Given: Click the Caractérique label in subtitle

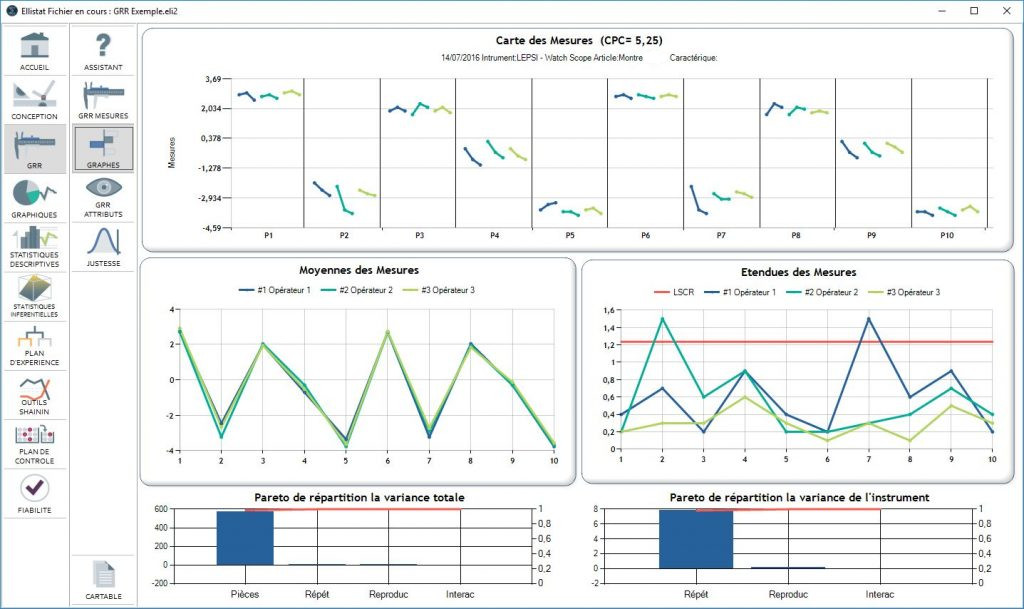Looking at the screenshot, I should coord(693,58).
